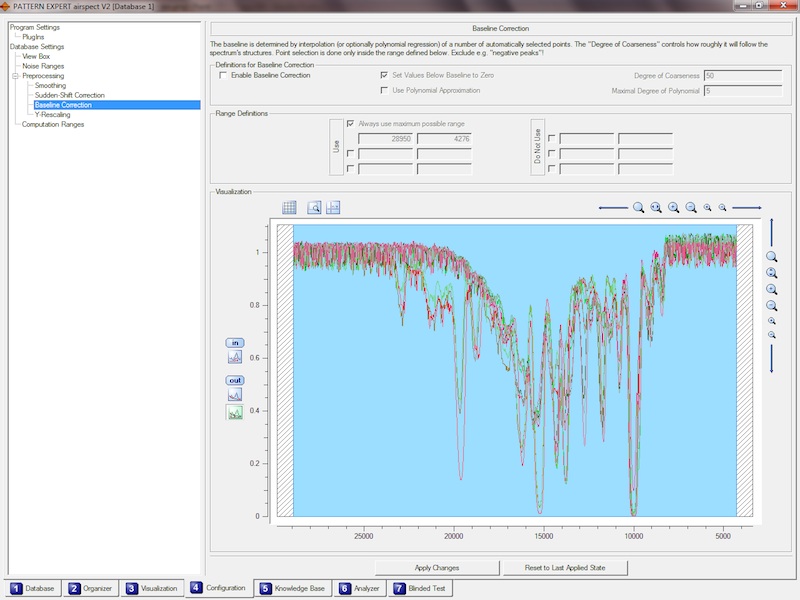Click the green spectrum icon under 'out'
The height and width of the screenshot is (600, 800).
pos(235,412)
